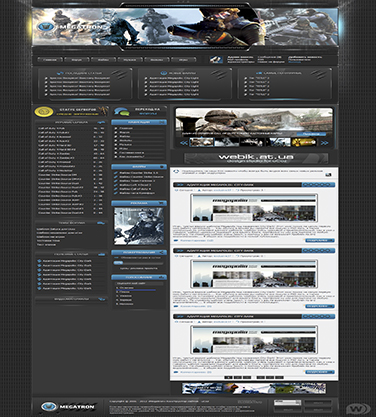This screenshot has height=417, width=376.
Task: Open the chat bubbles icon beside server status
Action: pyautogui.click(x=121, y=111)
